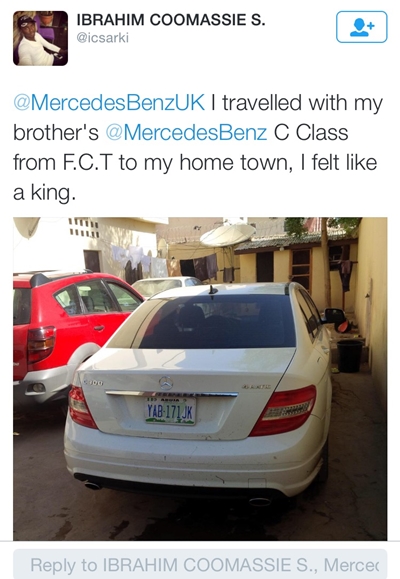Screen dimensions: 400x579
Task: Tap the tweet text 'I felt like a king'
Action: (195, 178)
